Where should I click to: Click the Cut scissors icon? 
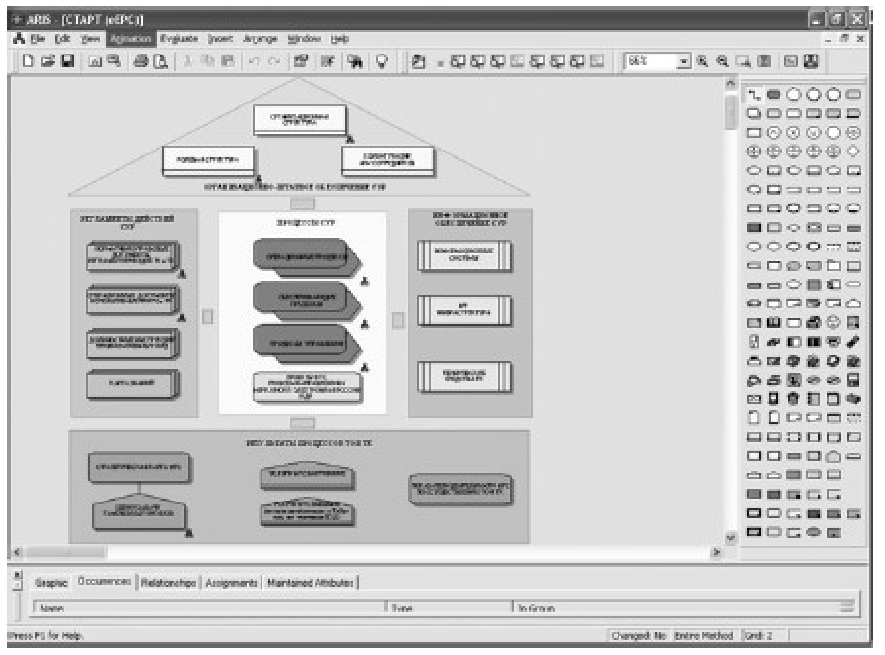[x=188, y=61]
